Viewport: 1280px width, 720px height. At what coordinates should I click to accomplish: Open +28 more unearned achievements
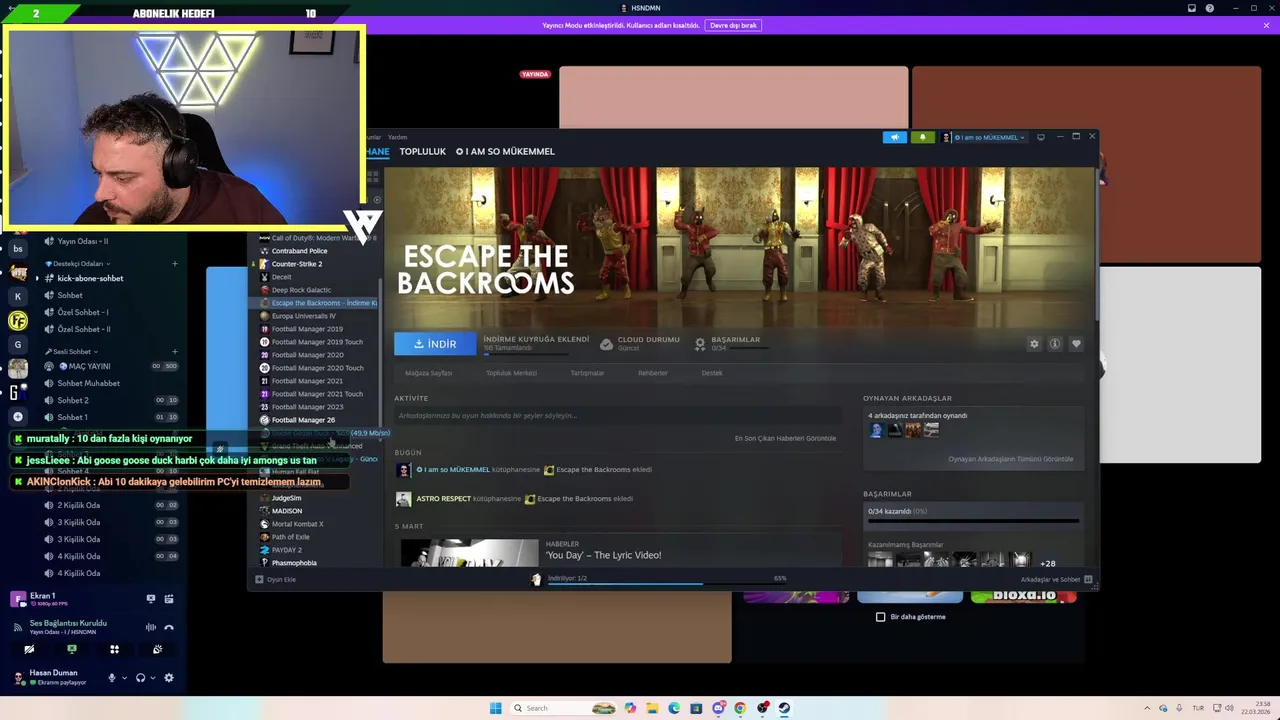point(1047,563)
